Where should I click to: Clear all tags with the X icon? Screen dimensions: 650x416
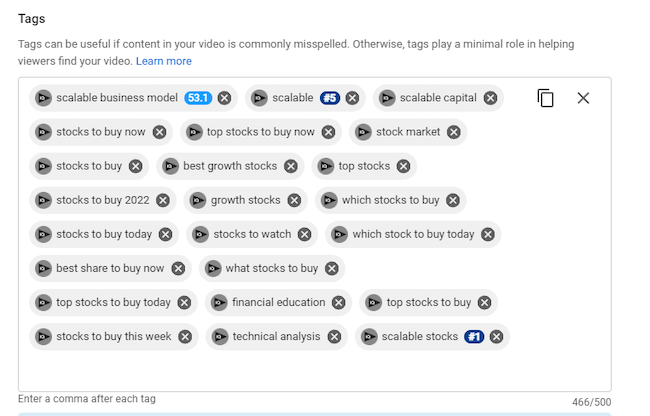[x=583, y=98]
